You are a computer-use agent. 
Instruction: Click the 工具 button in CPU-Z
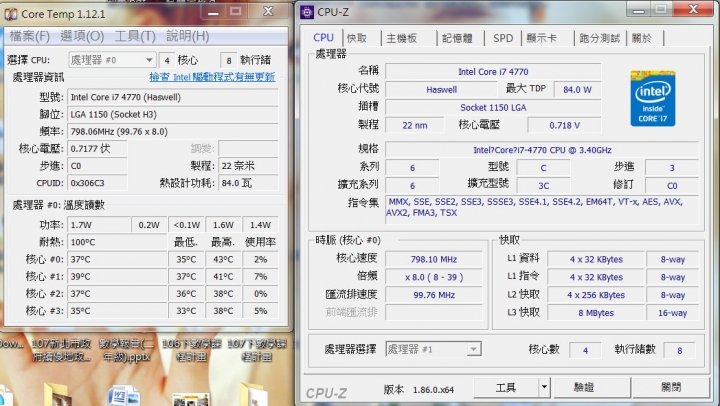[x=506, y=388]
